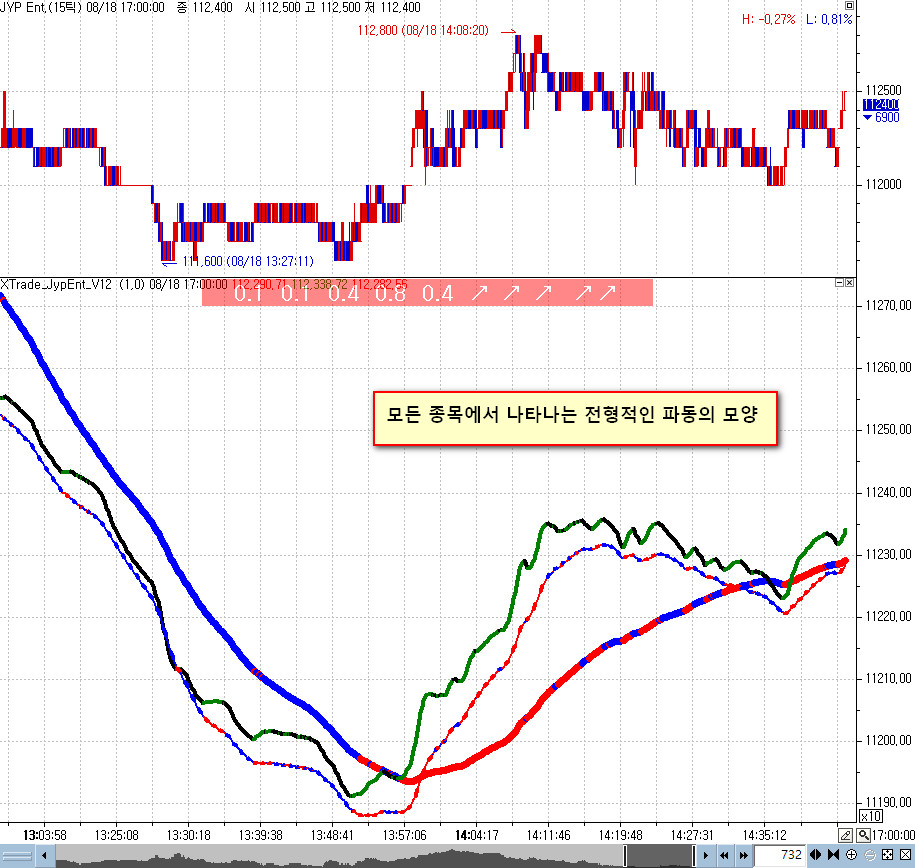Click the dark selected range in volume scrollbar

click(659, 856)
